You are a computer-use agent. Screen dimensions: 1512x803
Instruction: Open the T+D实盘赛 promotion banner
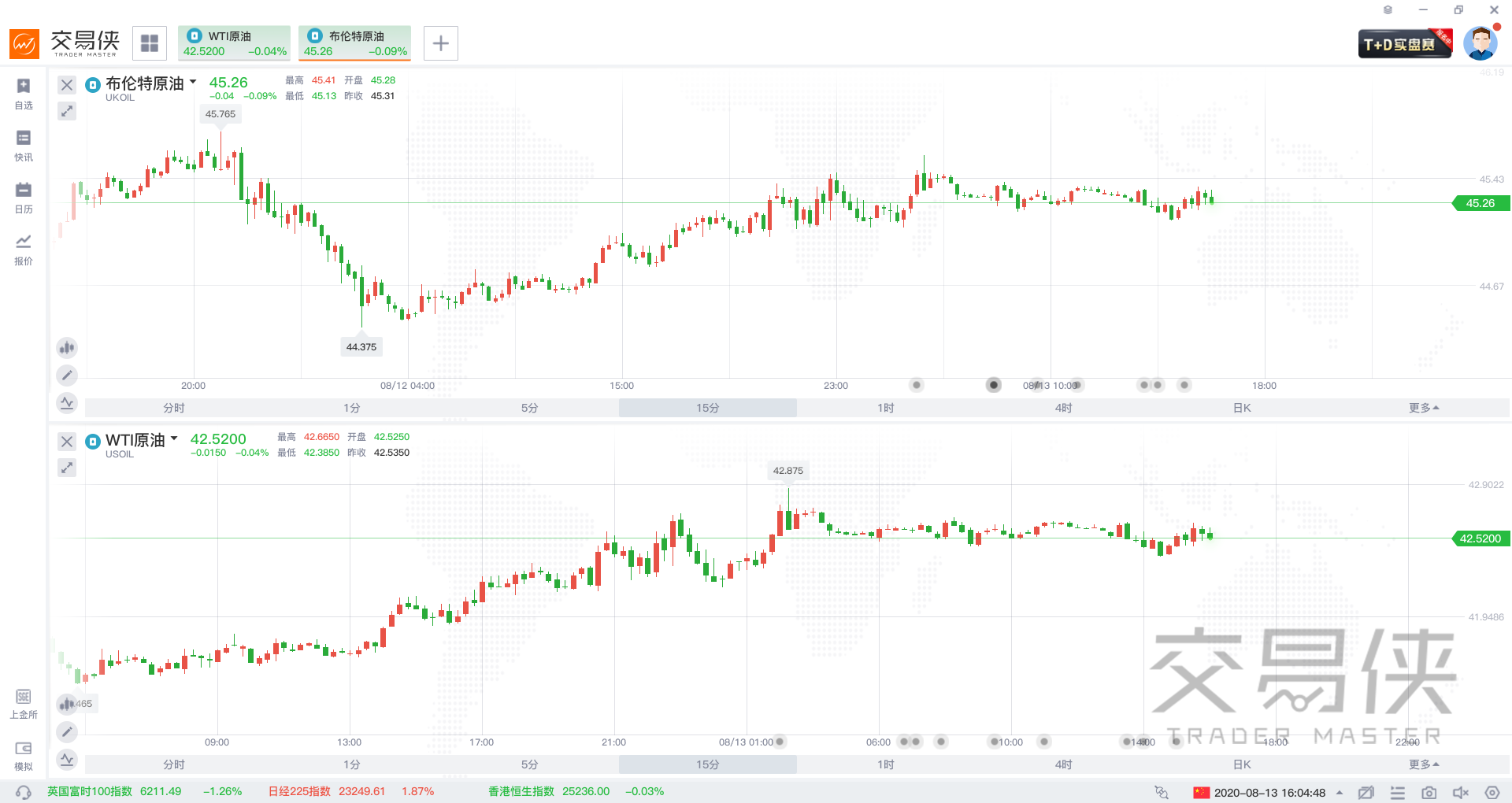(x=1405, y=43)
